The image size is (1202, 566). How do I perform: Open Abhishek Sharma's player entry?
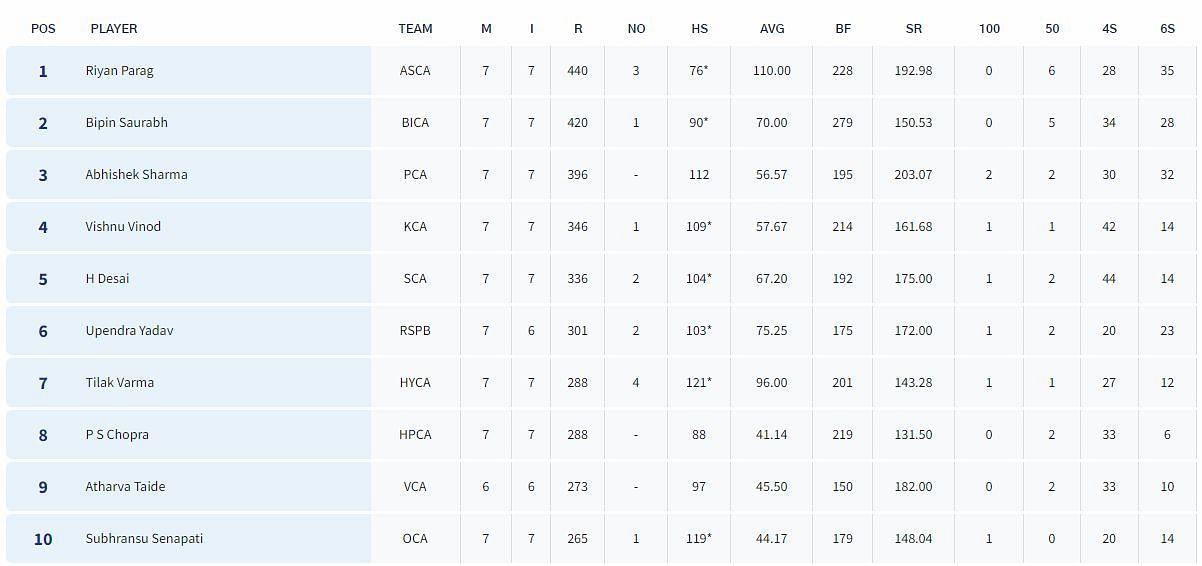pyautogui.click(x=136, y=175)
